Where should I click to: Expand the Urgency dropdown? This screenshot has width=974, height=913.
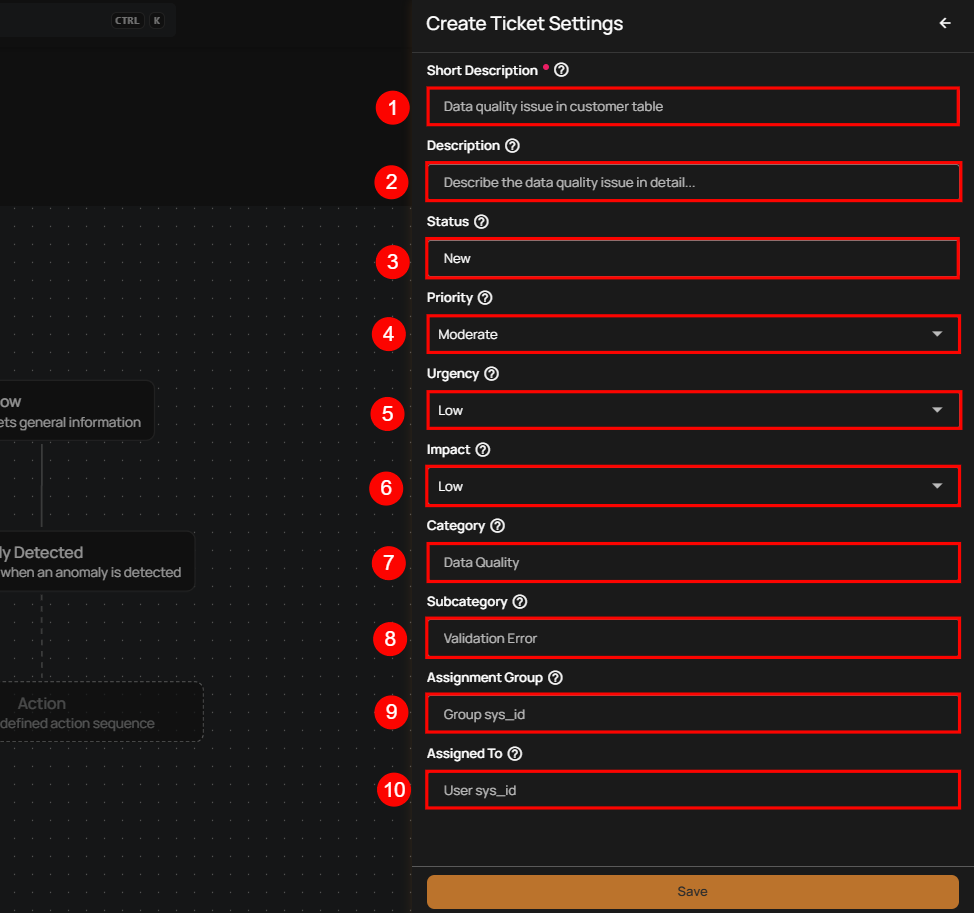tap(692, 410)
